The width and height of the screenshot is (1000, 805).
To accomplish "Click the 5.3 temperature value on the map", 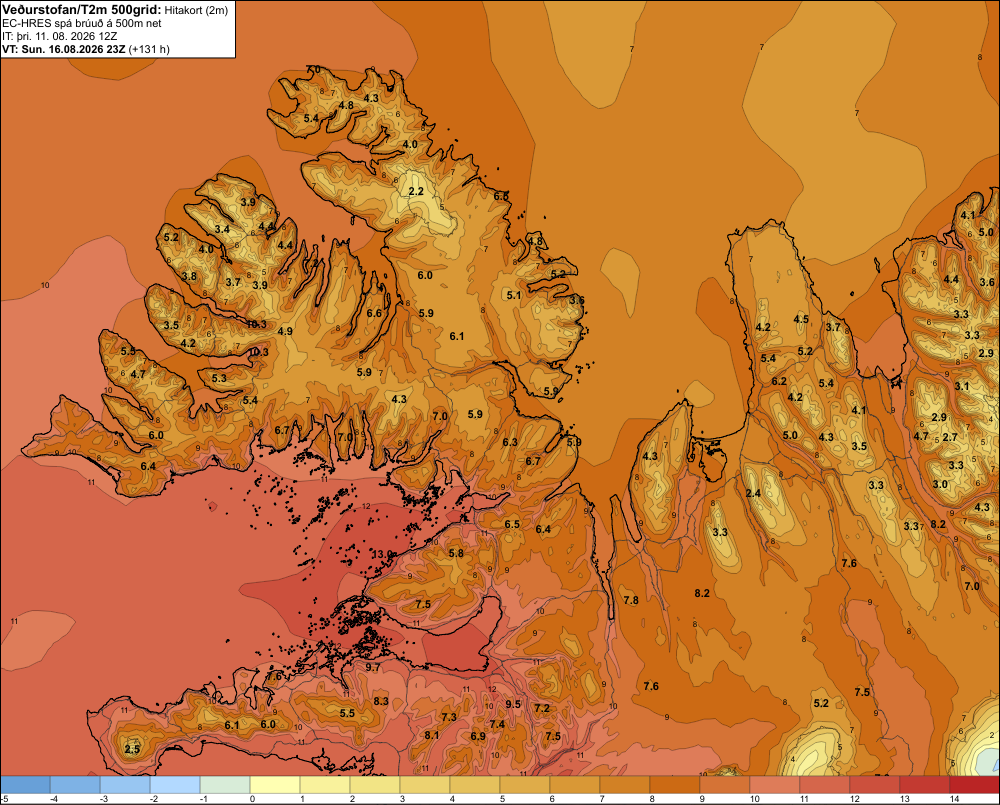I will click(219, 378).
